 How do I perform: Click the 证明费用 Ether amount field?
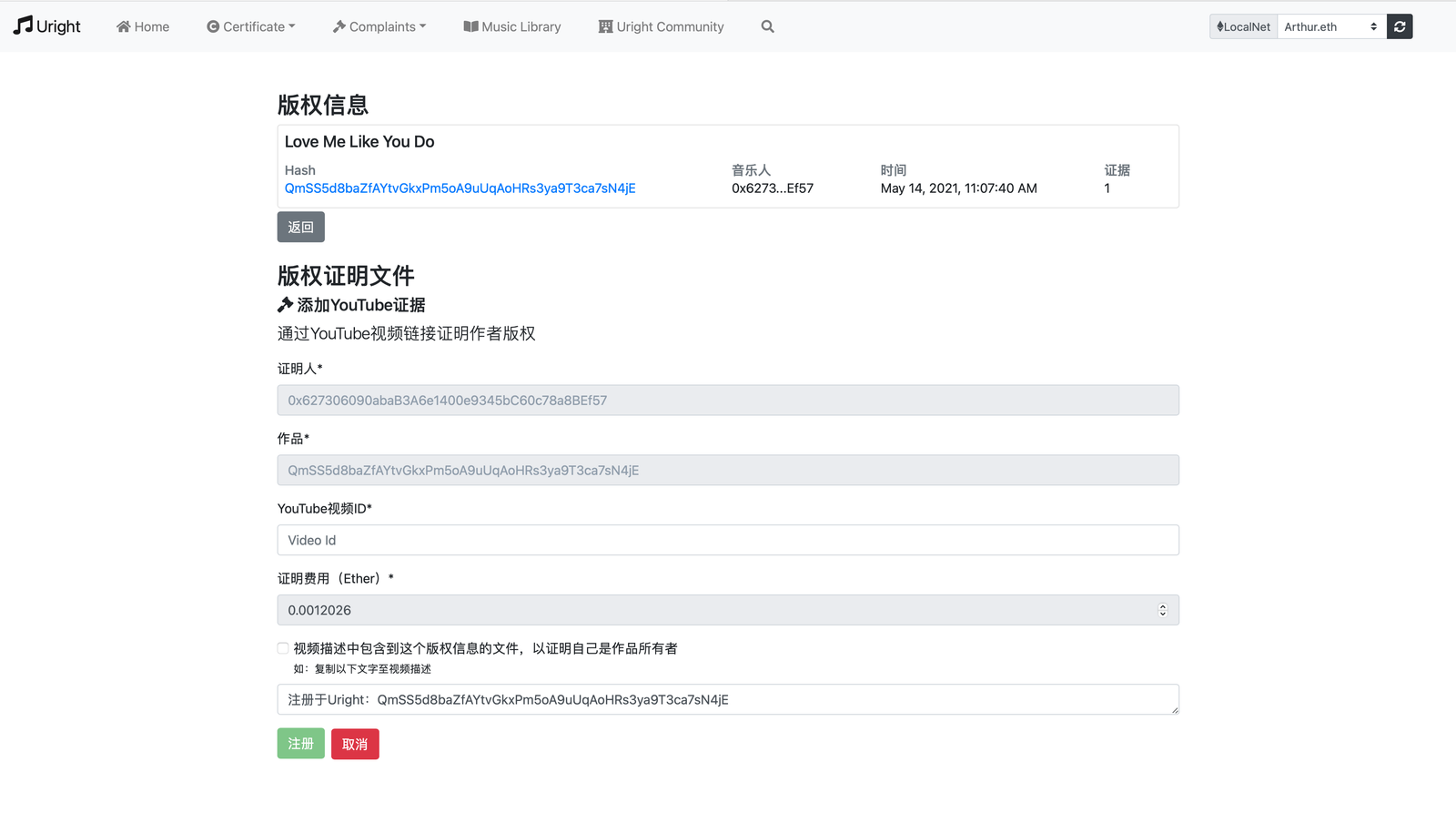[728, 610]
